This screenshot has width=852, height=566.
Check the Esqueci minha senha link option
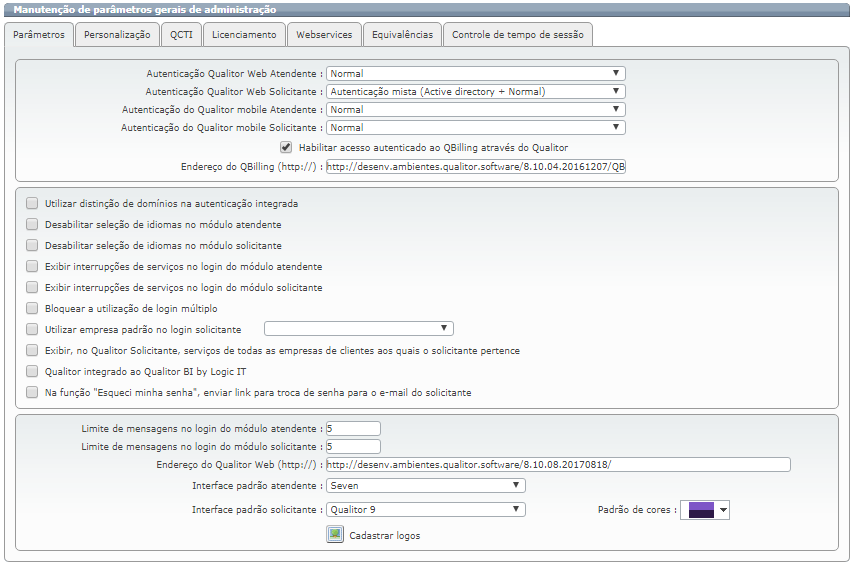click(32, 392)
